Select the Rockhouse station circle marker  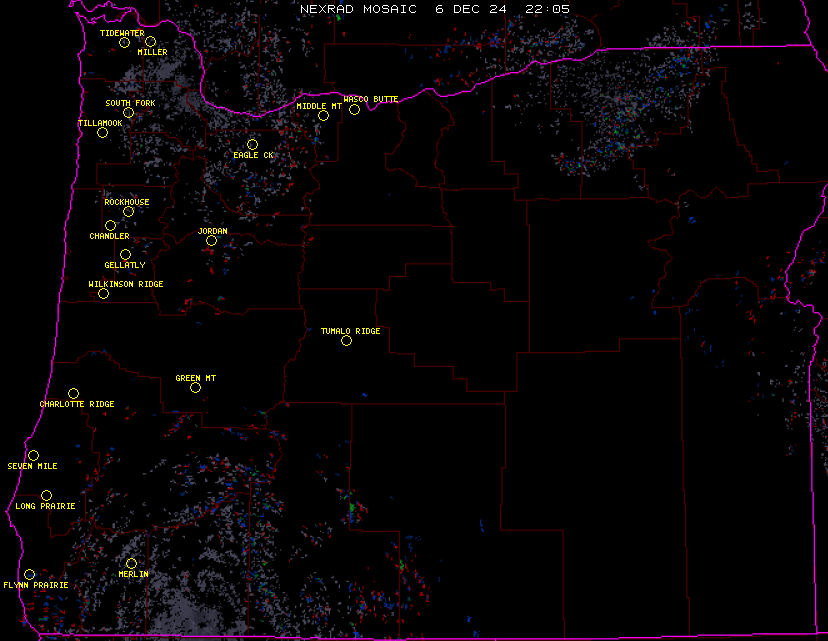pyautogui.click(x=128, y=211)
